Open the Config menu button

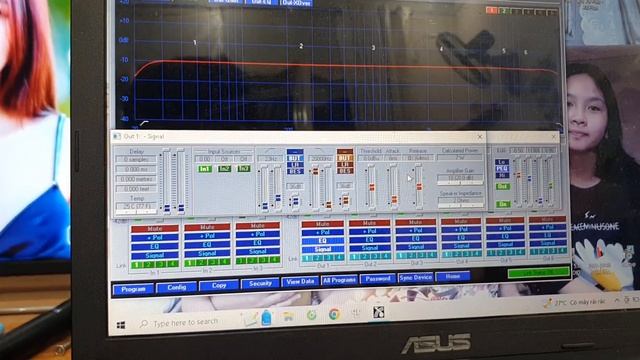click(x=176, y=287)
